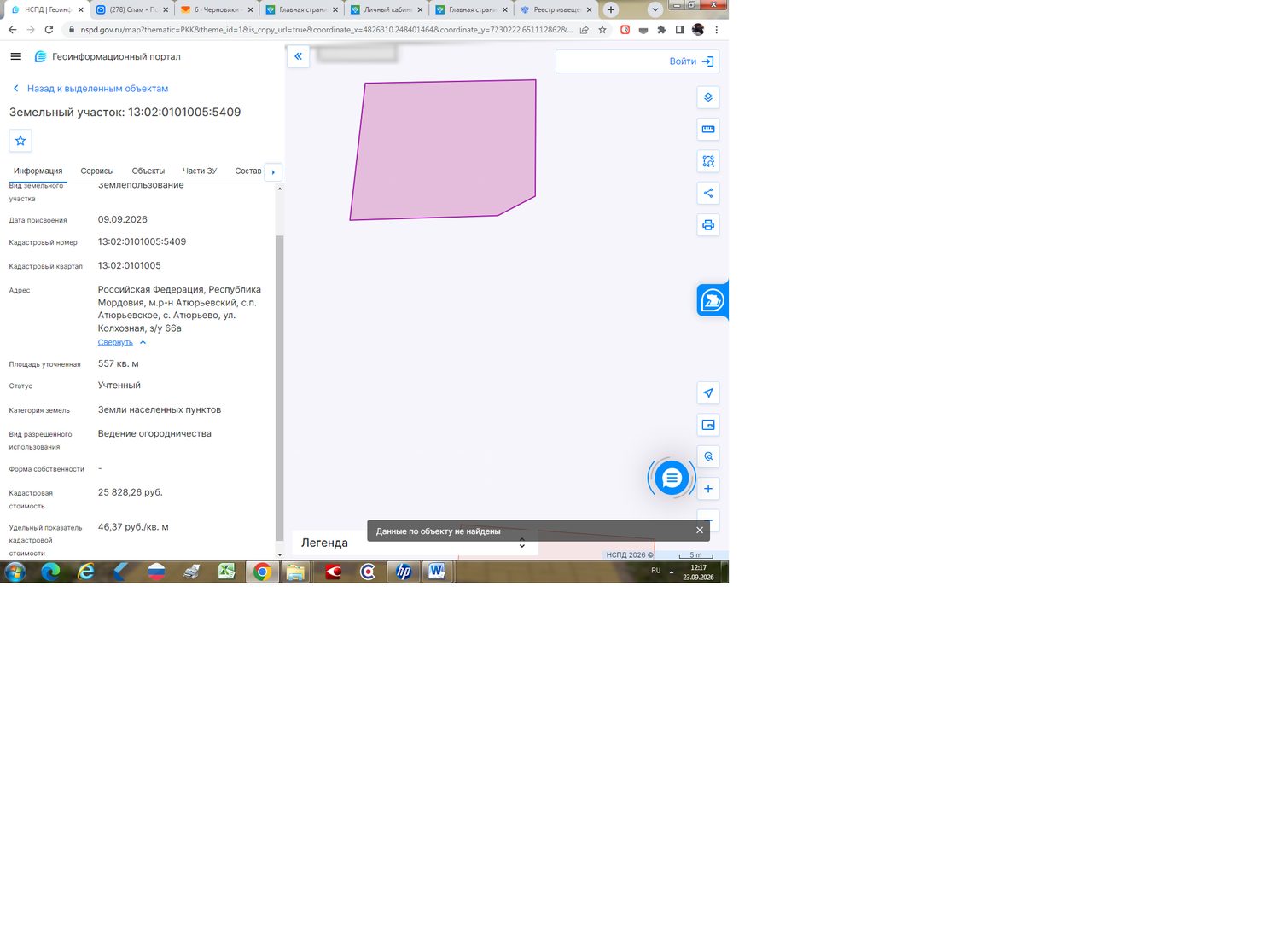Click the geolocation arrow icon

[708, 393]
